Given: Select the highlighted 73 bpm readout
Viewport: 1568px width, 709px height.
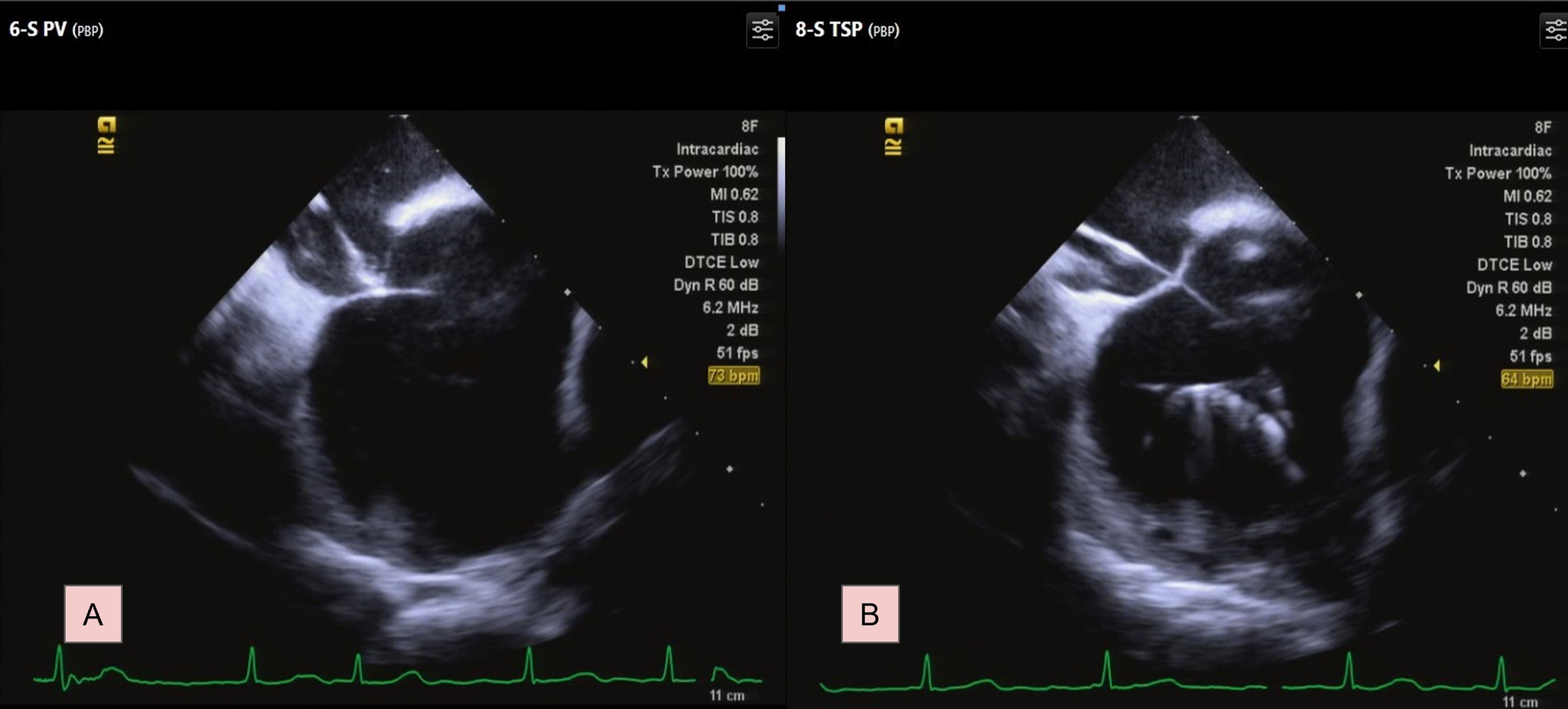Looking at the screenshot, I should click(733, 375).
